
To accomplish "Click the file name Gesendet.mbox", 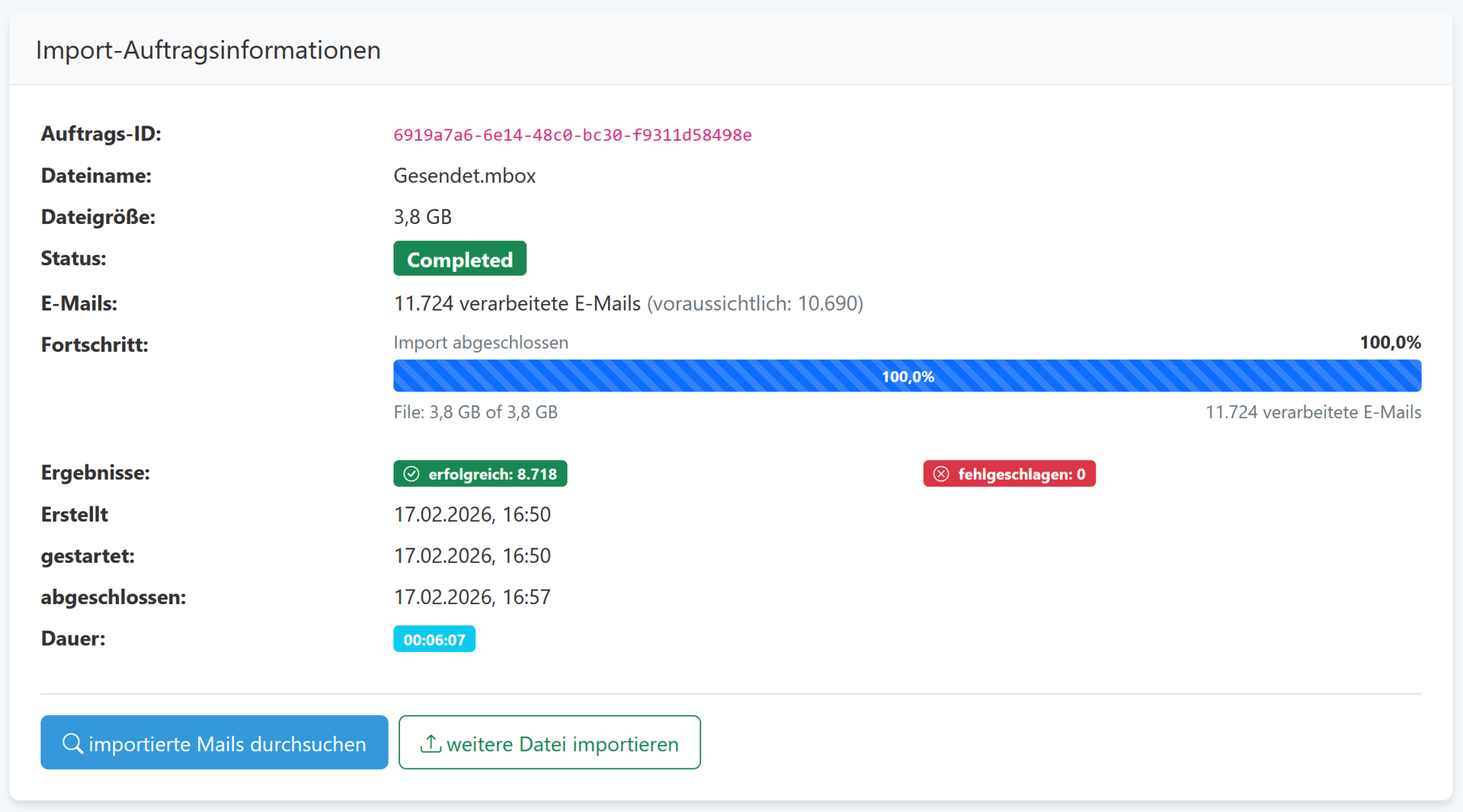I will pos(464,176).
